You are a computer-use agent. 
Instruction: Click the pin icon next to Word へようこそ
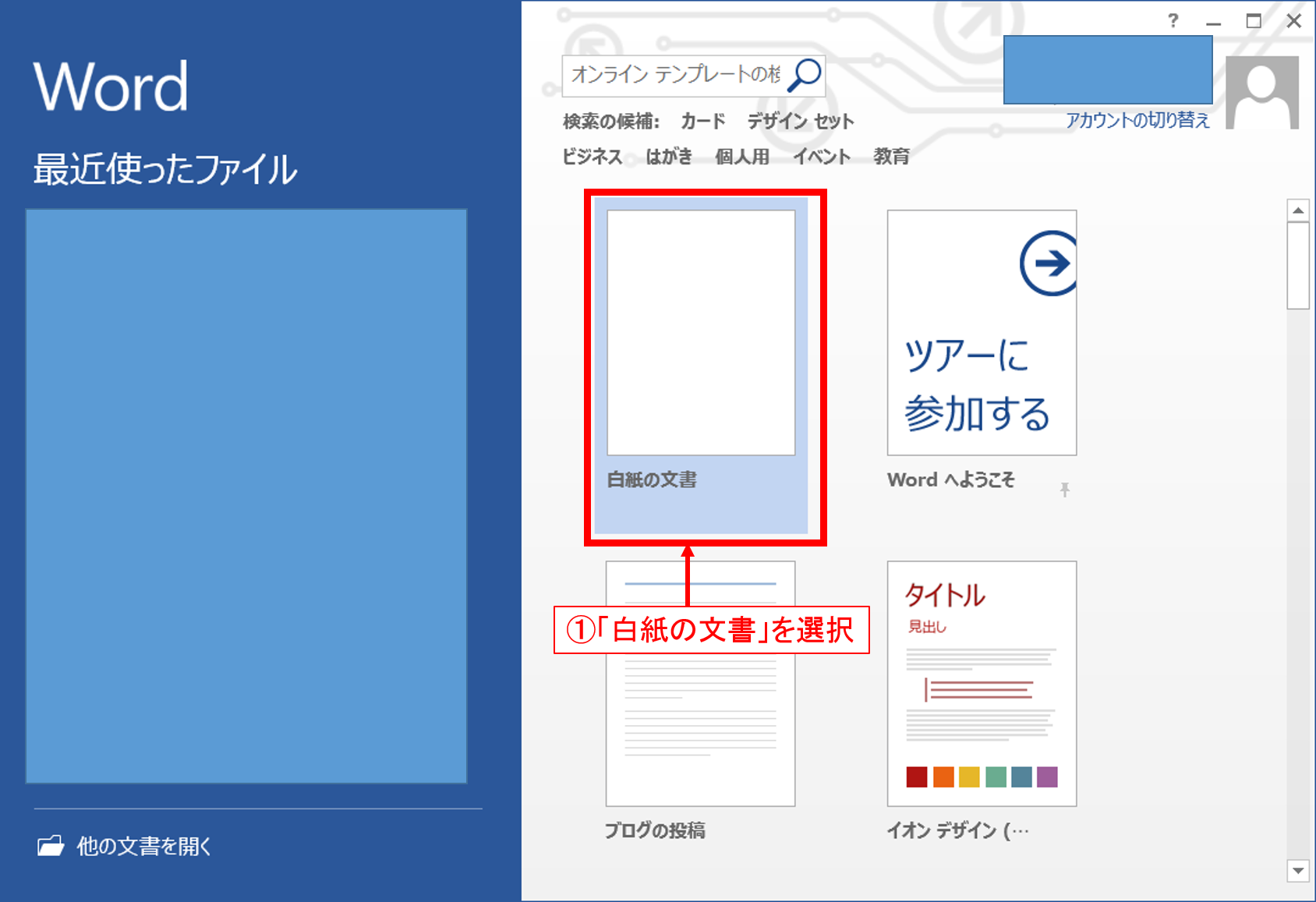point(1065,490)
